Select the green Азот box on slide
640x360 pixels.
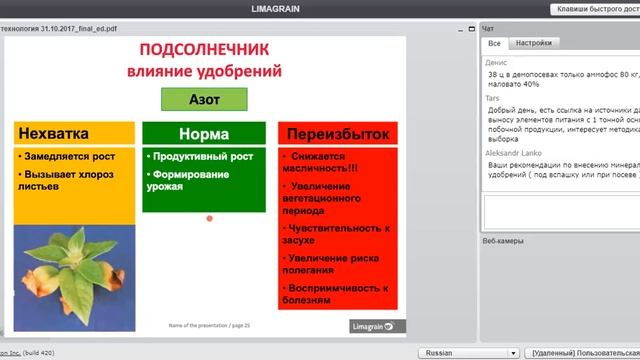coord(204,99)
